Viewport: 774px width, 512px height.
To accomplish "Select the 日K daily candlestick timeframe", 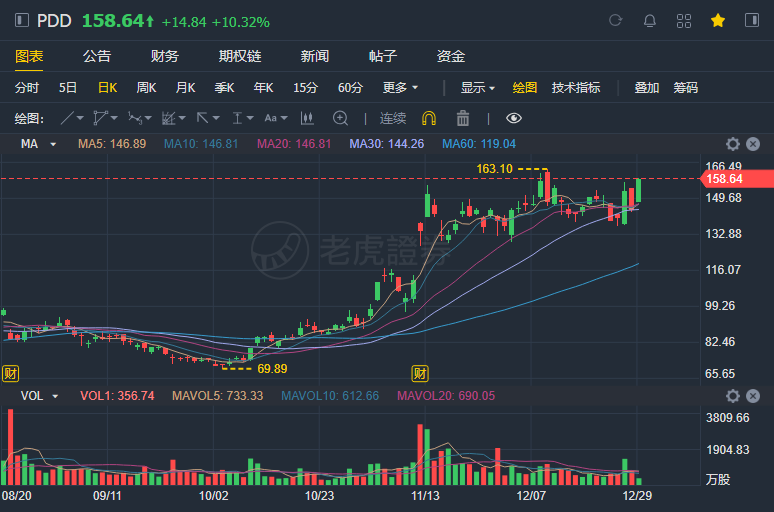I will (107, 88).
